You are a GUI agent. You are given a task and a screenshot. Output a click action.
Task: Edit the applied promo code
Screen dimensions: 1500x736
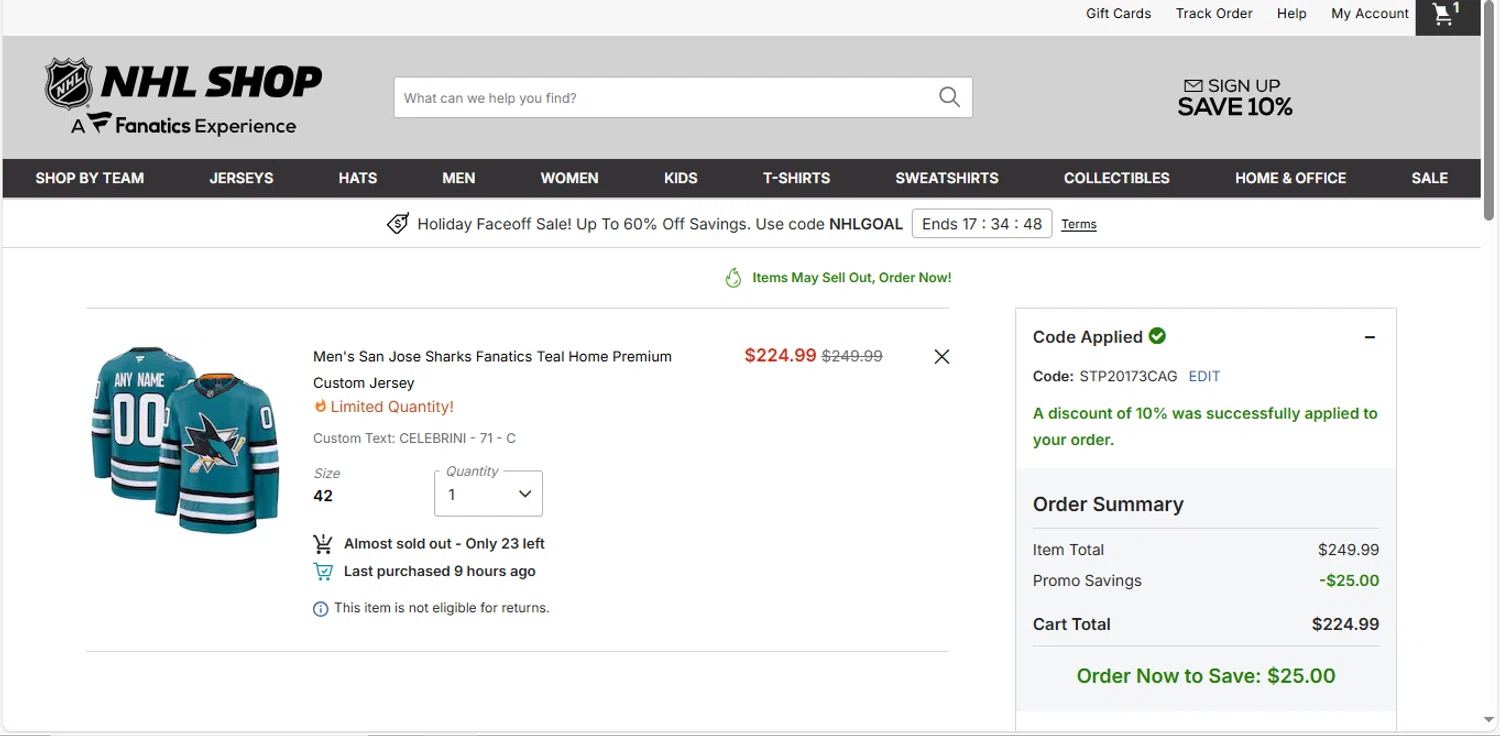click(x=1204, y=376)
